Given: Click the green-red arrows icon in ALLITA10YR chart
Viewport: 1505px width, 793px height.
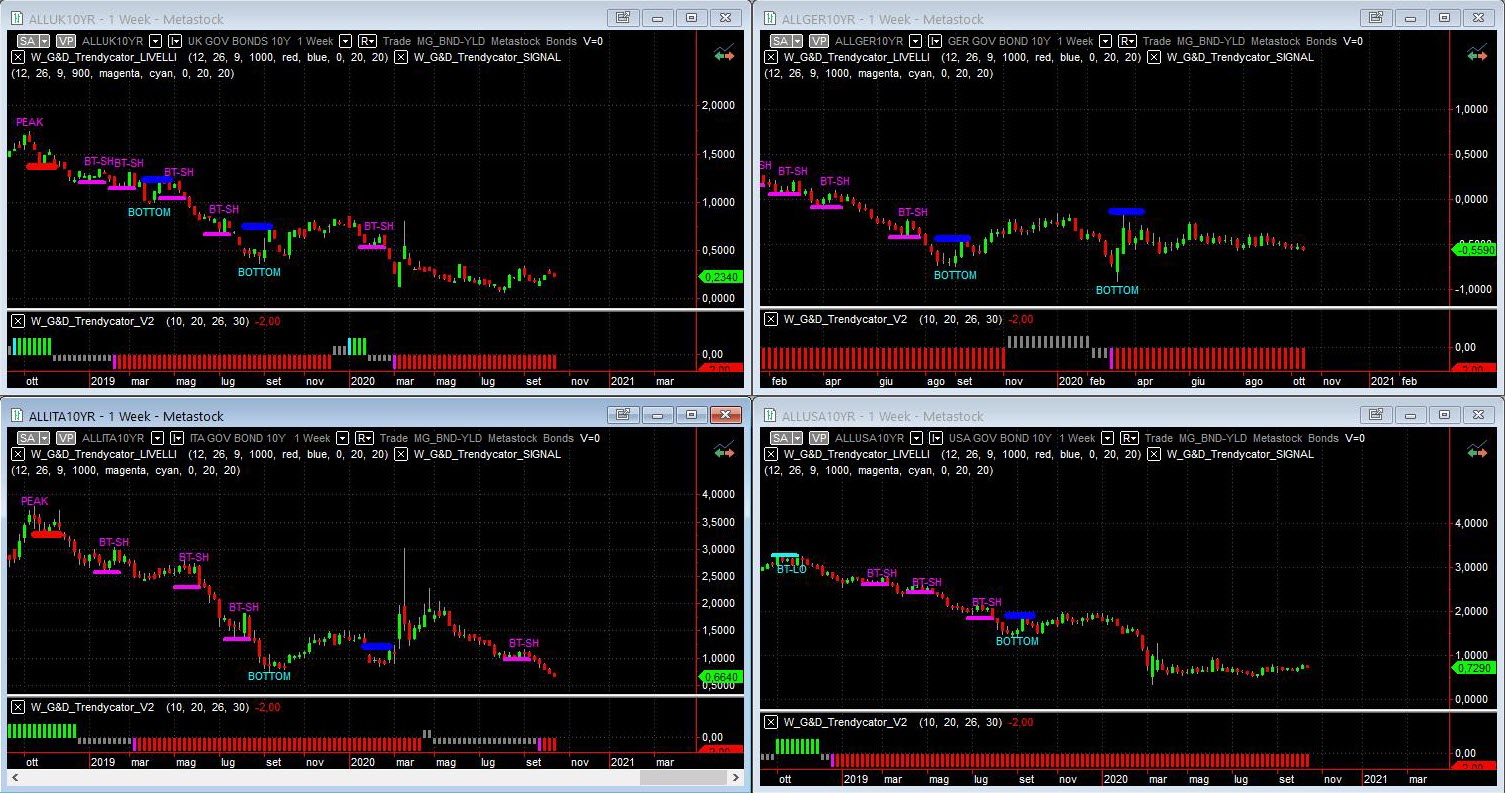Looking at the screenshot, I should 724,451.
